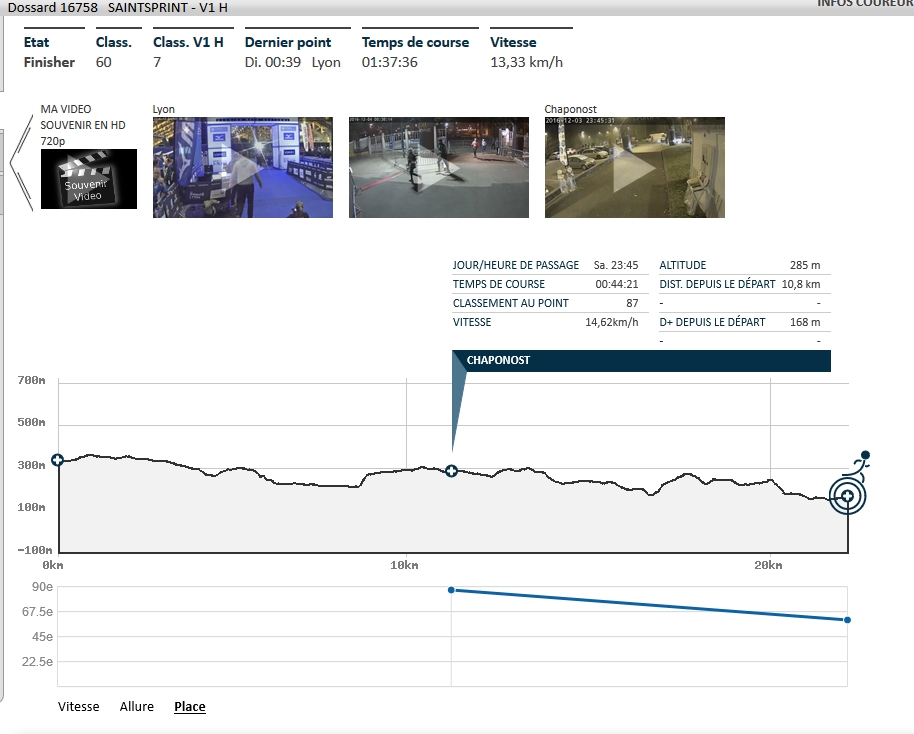
Task: Click the finish target marker on profile
Action: click(848, 496)
